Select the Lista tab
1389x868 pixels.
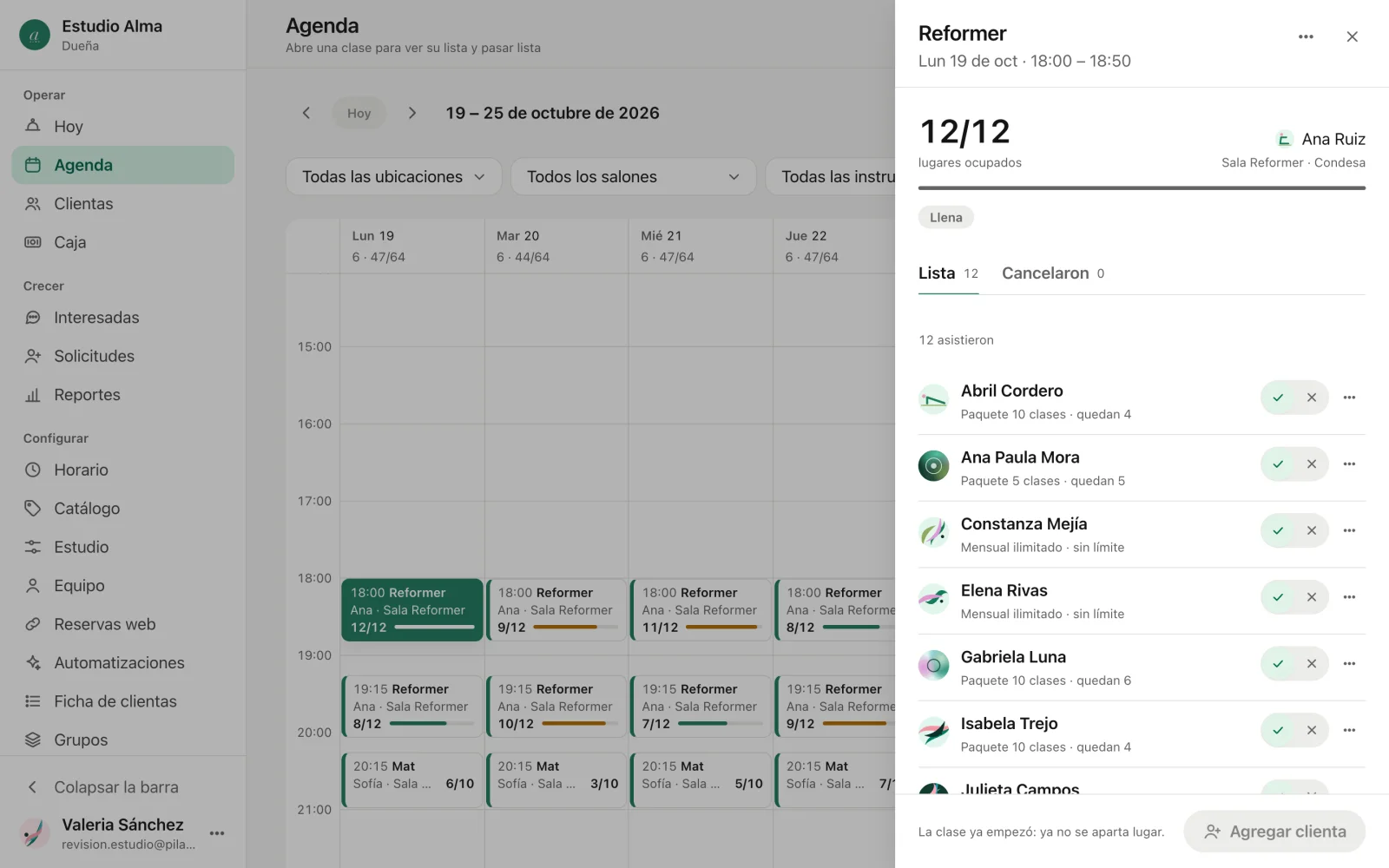tap(948, 273)
